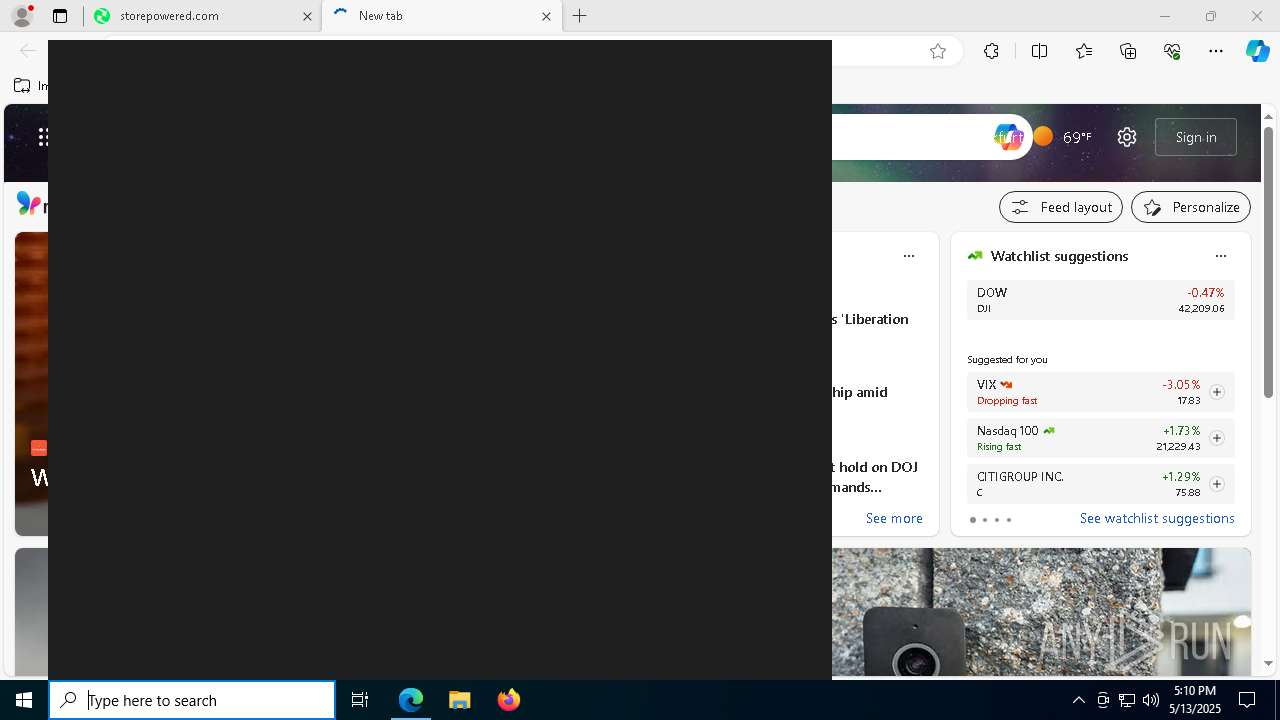This screenshot has height=720, width=1280.
Task: Close the storepowered.com tab
Action: (307, 16)
